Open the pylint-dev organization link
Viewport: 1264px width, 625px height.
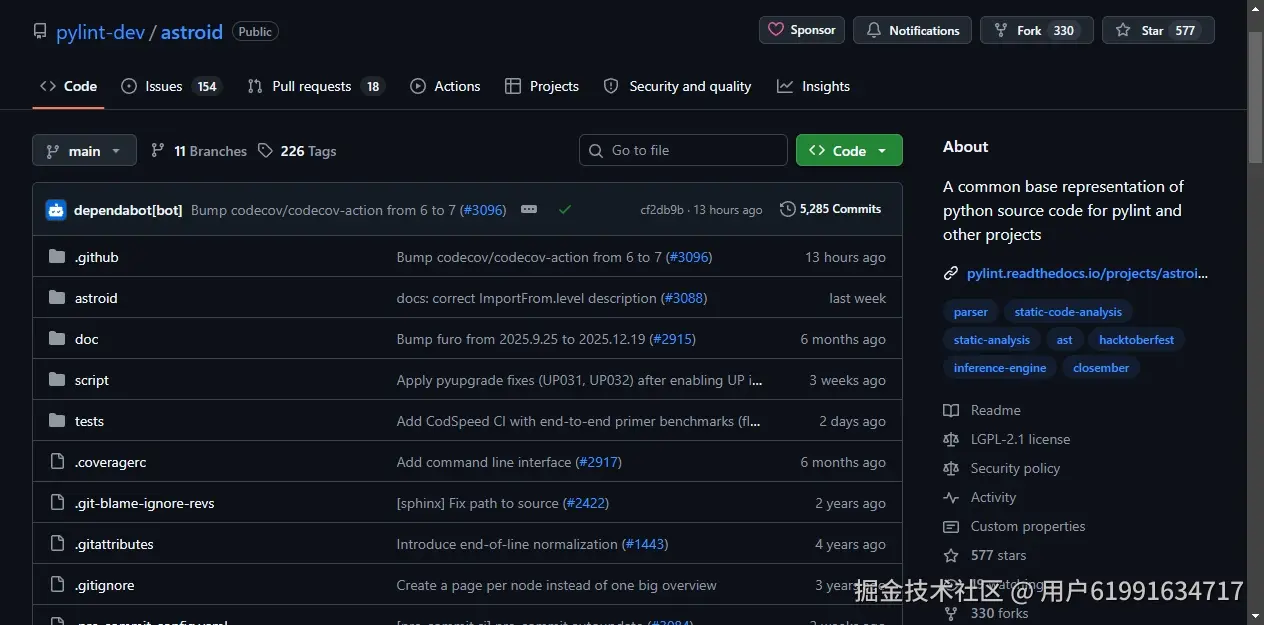click(100, 31)
